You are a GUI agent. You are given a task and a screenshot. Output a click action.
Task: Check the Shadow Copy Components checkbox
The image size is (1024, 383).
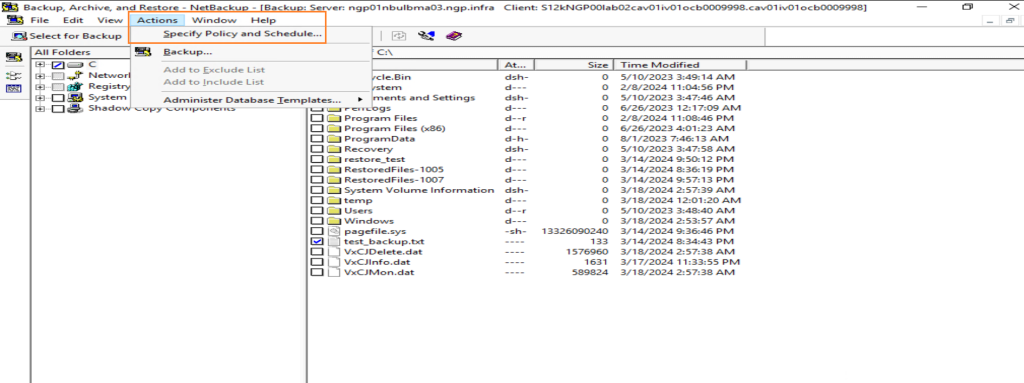(x=58, y=108)
